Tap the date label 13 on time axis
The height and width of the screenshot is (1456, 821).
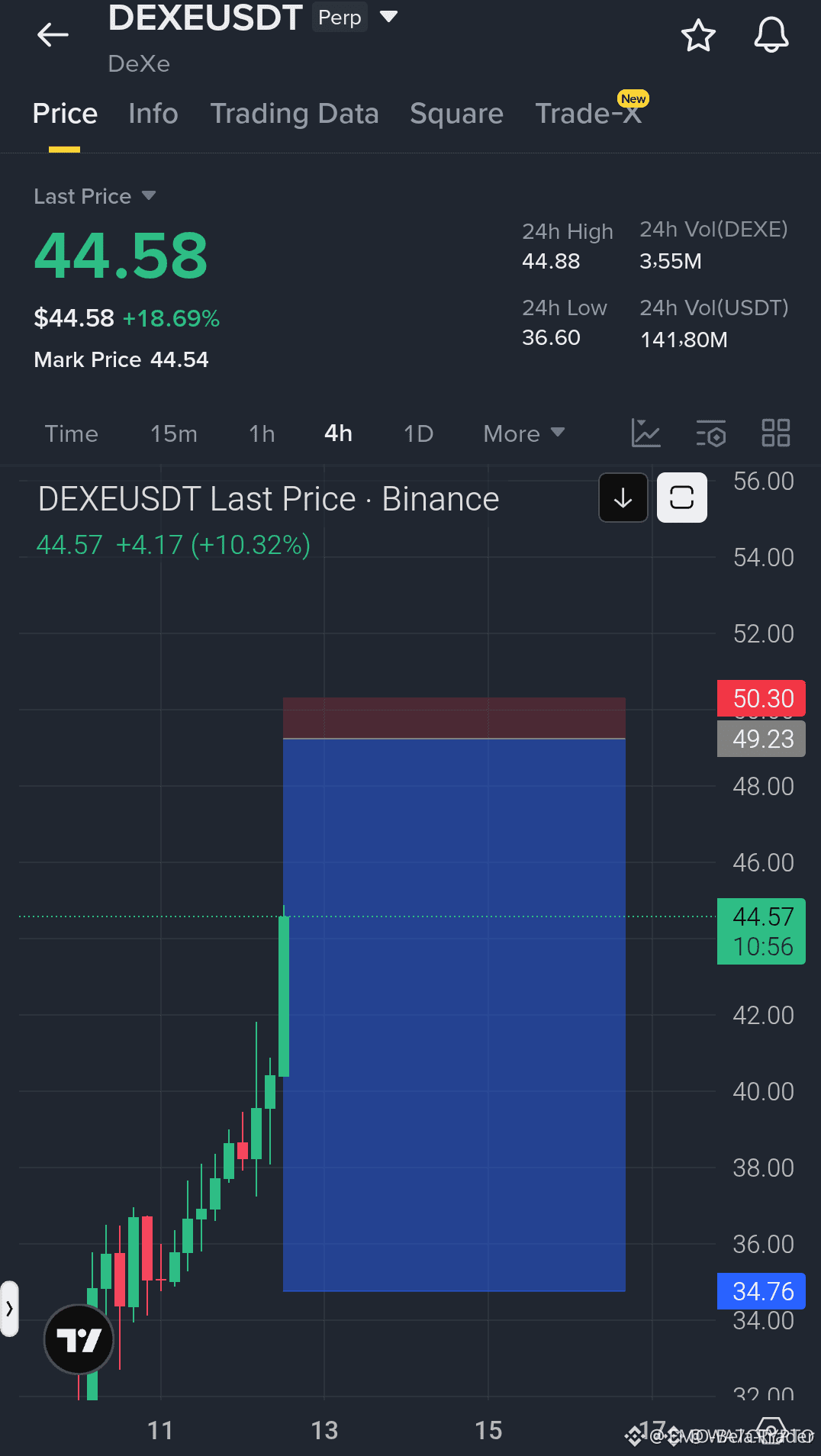324,1430
